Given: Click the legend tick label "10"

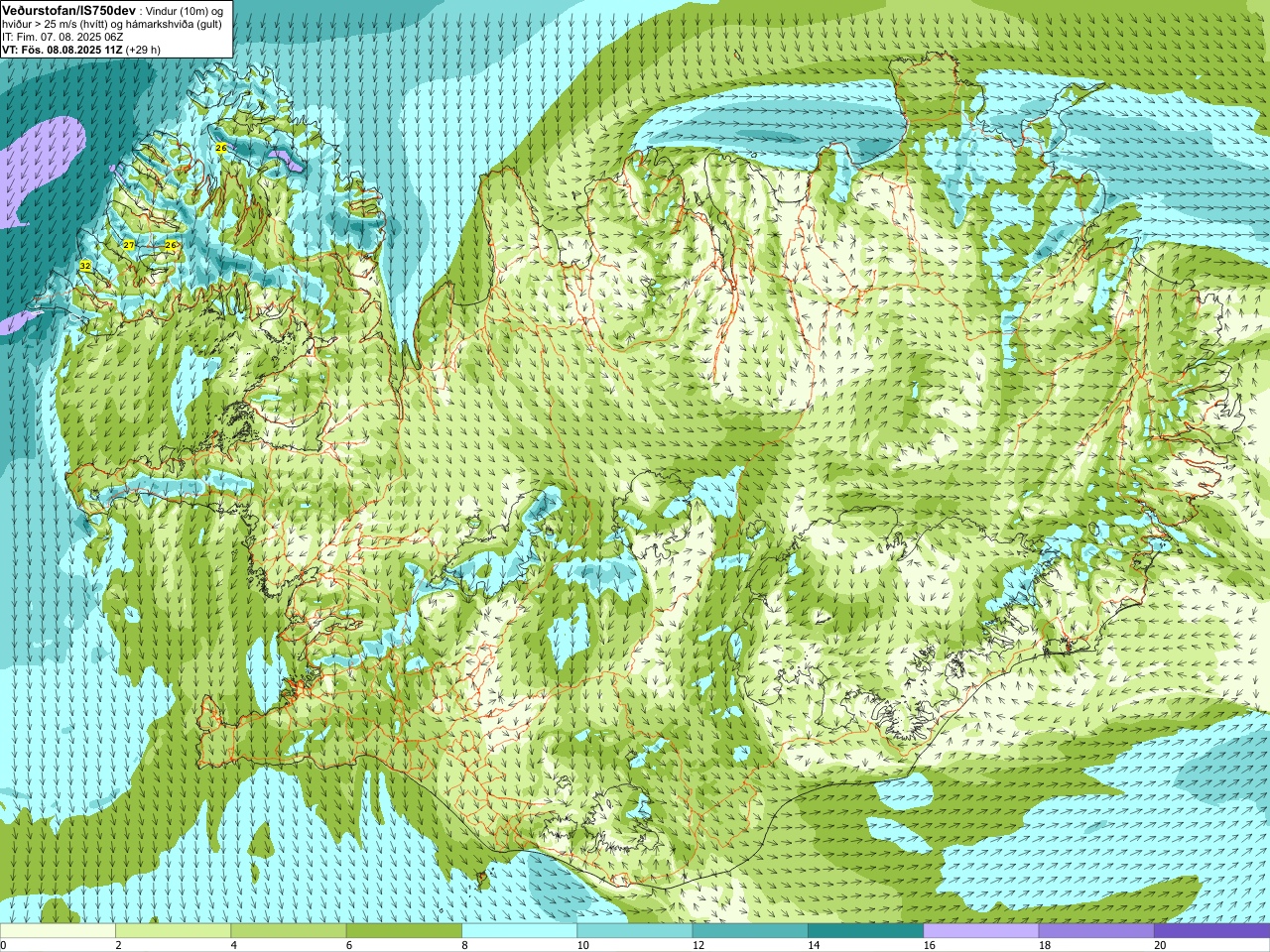Looking at the screenshot, I should click(x=582, y=945).
